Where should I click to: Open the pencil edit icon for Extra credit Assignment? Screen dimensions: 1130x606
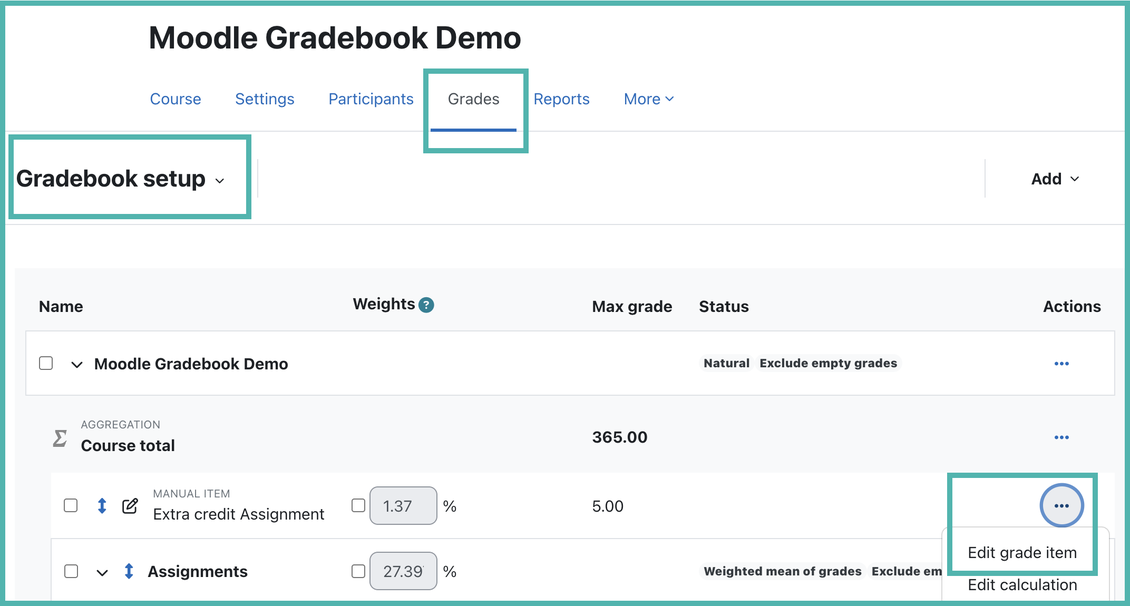[130, 505]
